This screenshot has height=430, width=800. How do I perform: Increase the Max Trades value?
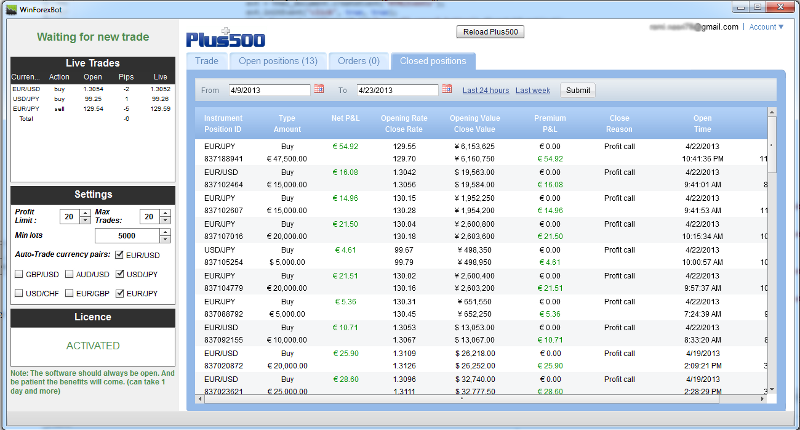165,213
